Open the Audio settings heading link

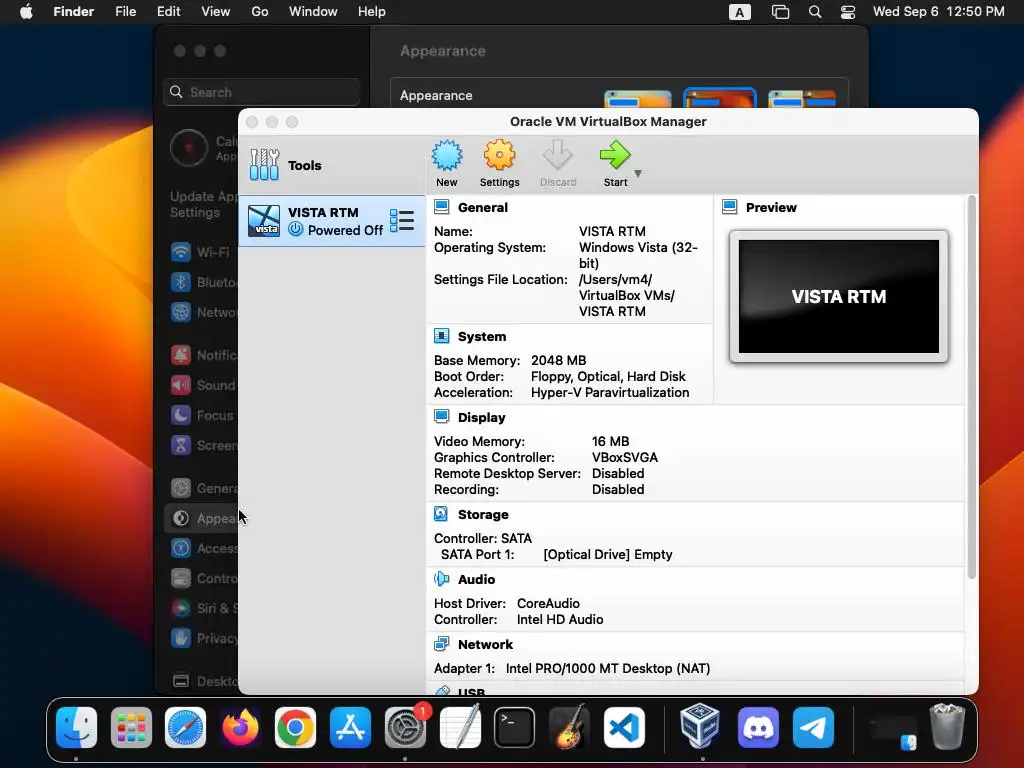click(x=477, y=579)
